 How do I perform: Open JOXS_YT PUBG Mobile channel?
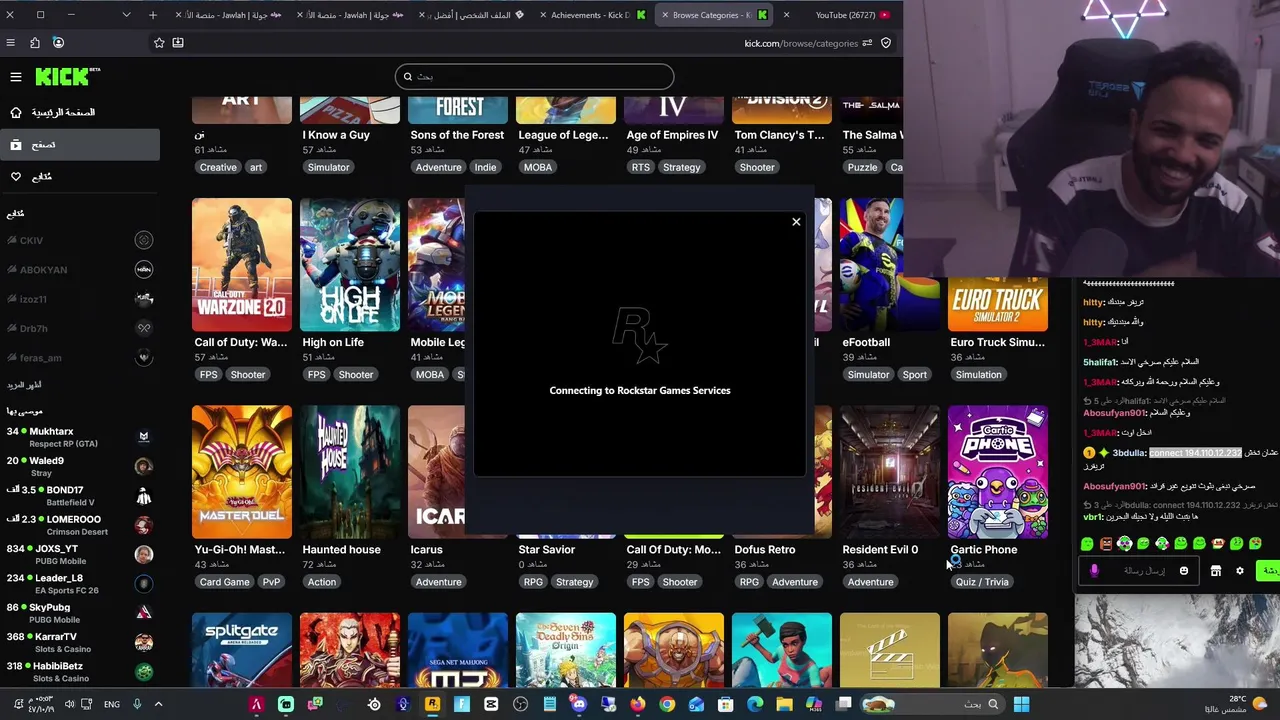pyautogui.click(x=80, y=554)
